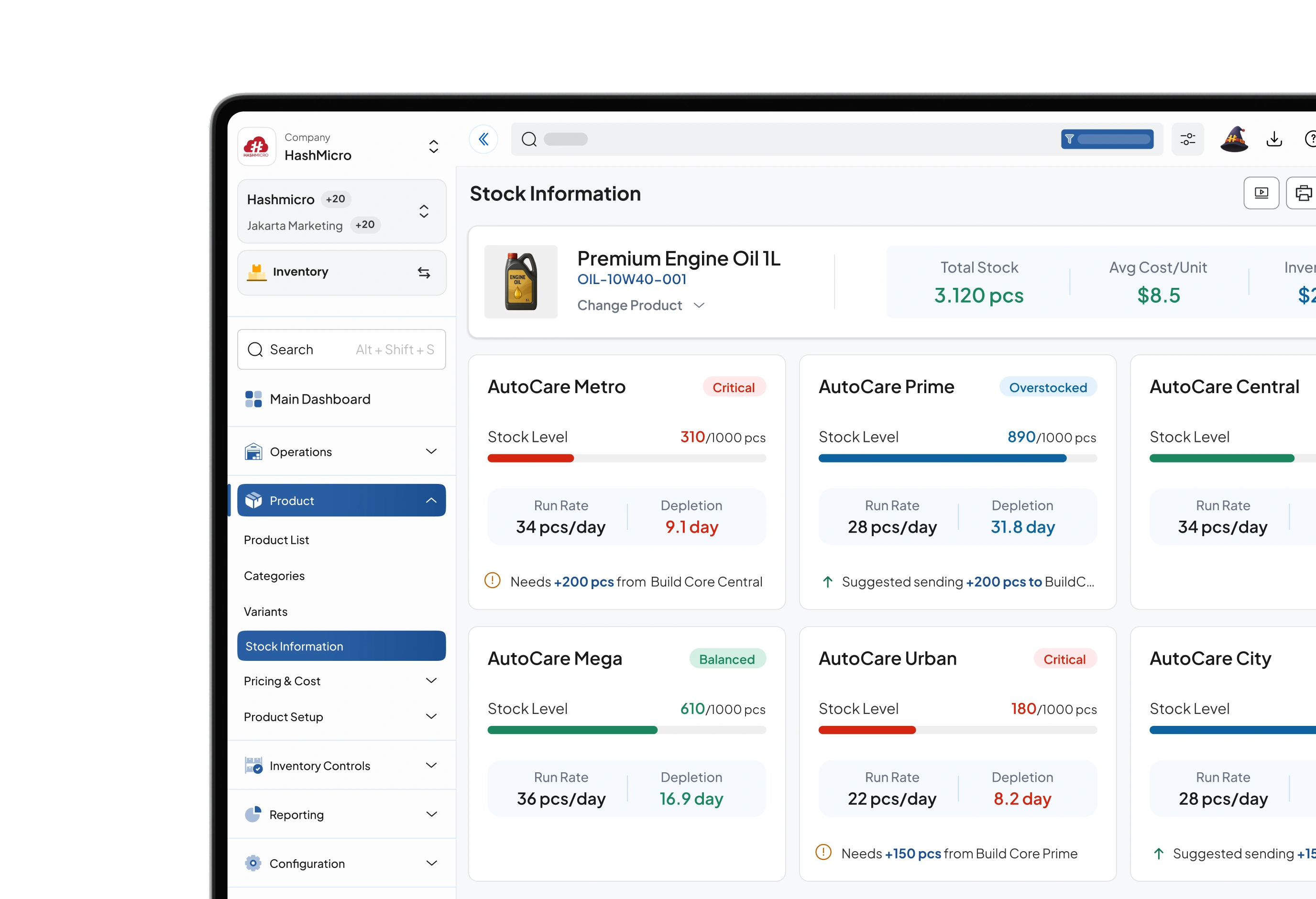Open the blue filter chip
Screen dimensions: 1316x899
click(1107, 139)
